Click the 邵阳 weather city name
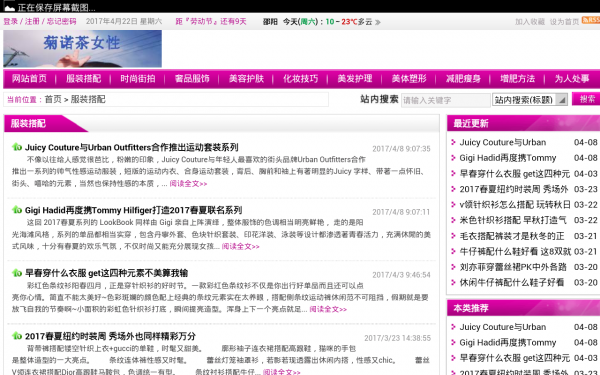The image size is (600, 375). 270,22
